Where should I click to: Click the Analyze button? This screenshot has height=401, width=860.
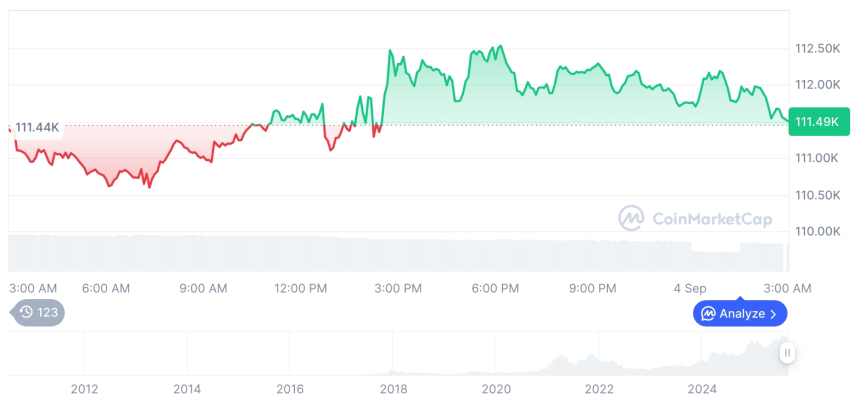[x=740, y=313]
